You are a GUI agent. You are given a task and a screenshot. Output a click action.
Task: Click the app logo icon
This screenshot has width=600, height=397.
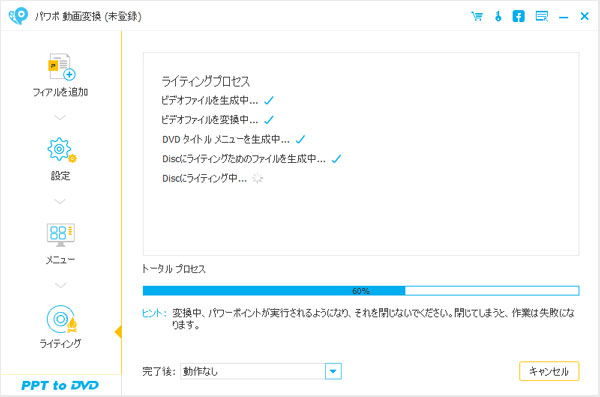pos(18,16)
